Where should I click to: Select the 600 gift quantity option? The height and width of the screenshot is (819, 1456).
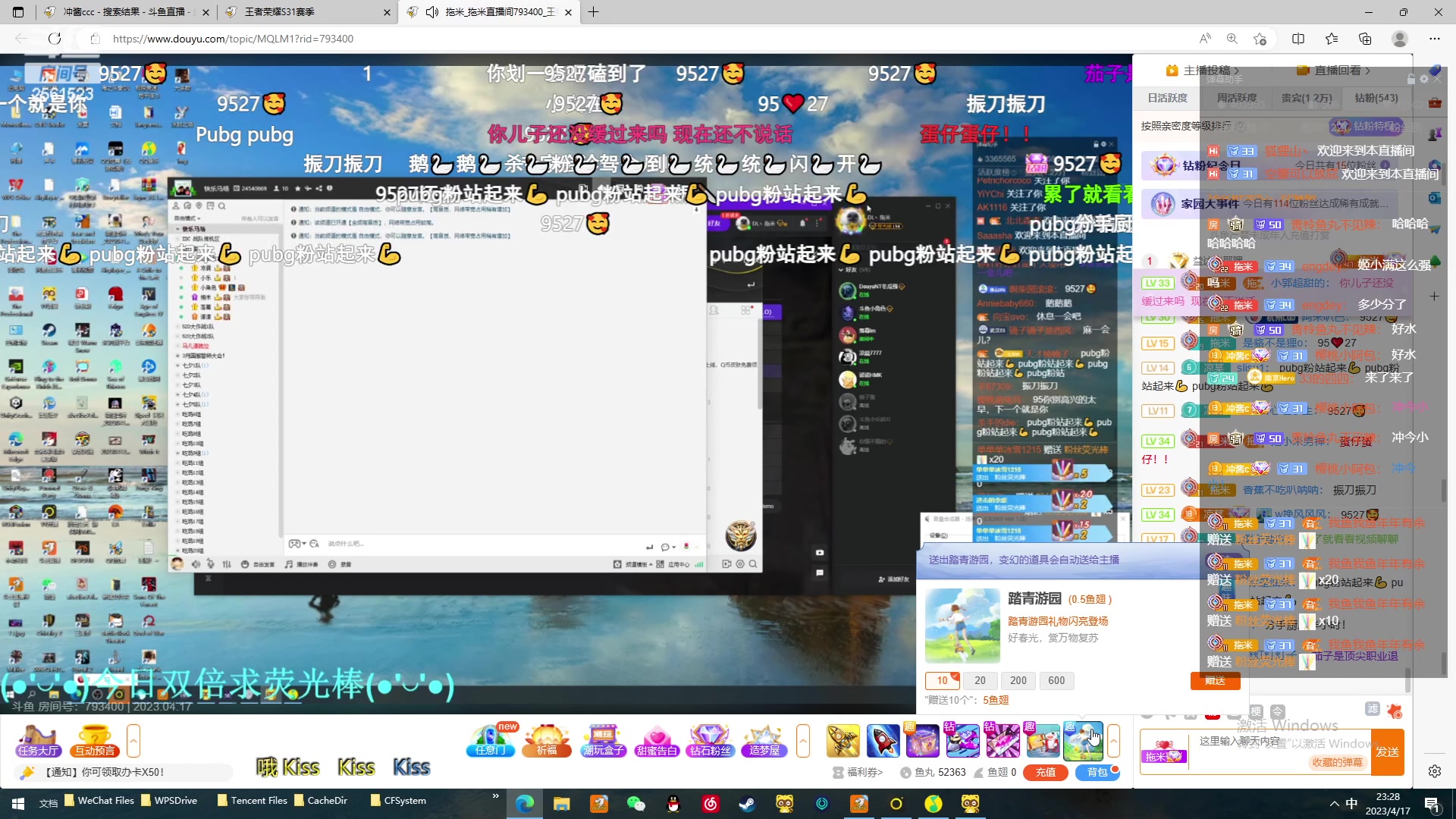(1056, 680)
